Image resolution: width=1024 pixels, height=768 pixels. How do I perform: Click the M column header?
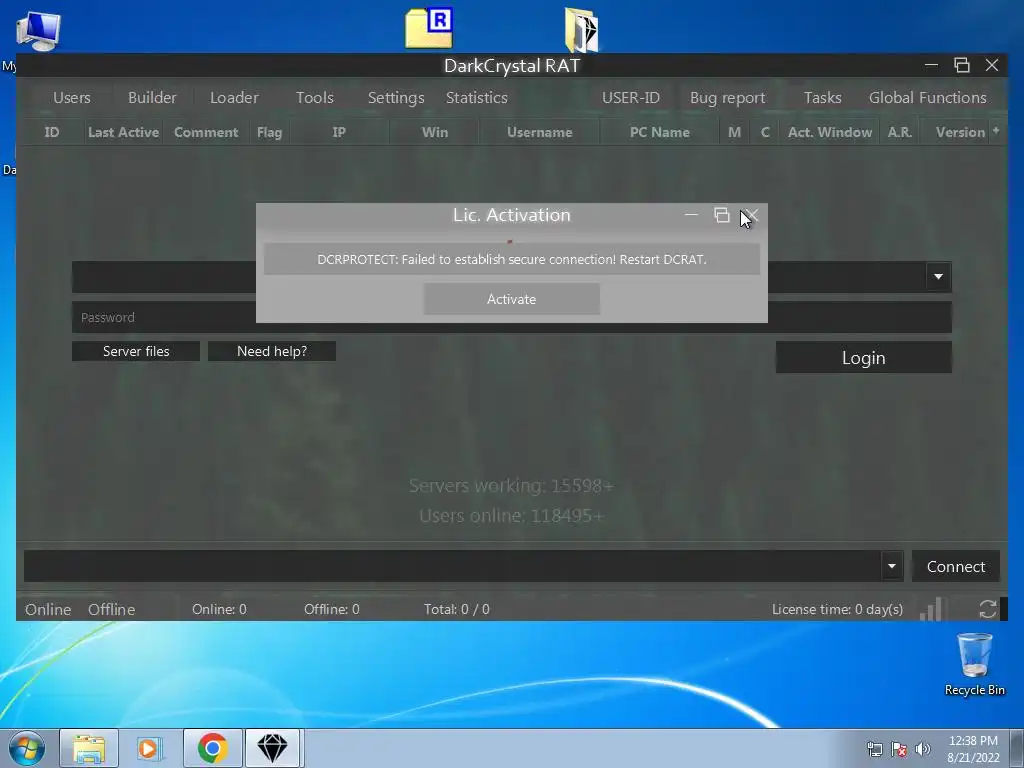735,133
